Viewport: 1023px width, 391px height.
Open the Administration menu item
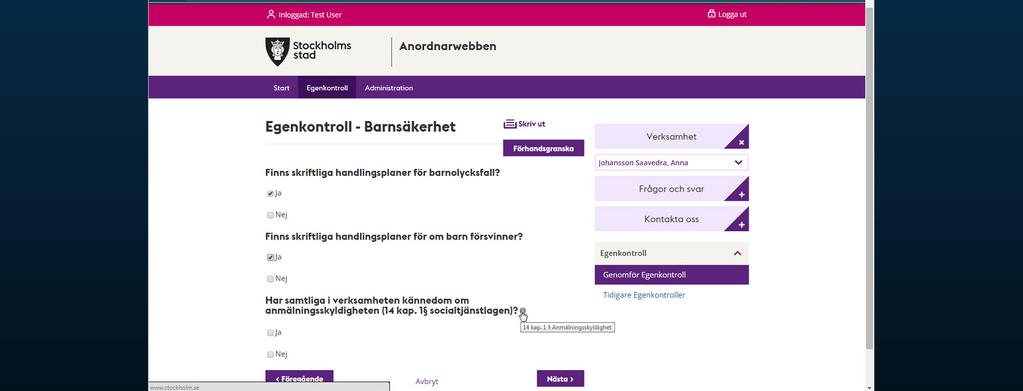[389, 88]
